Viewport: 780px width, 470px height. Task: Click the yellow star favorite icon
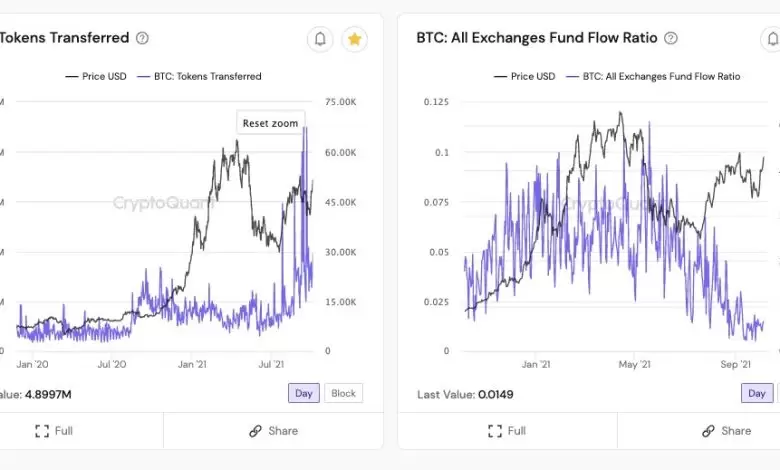tap(354, 39)
